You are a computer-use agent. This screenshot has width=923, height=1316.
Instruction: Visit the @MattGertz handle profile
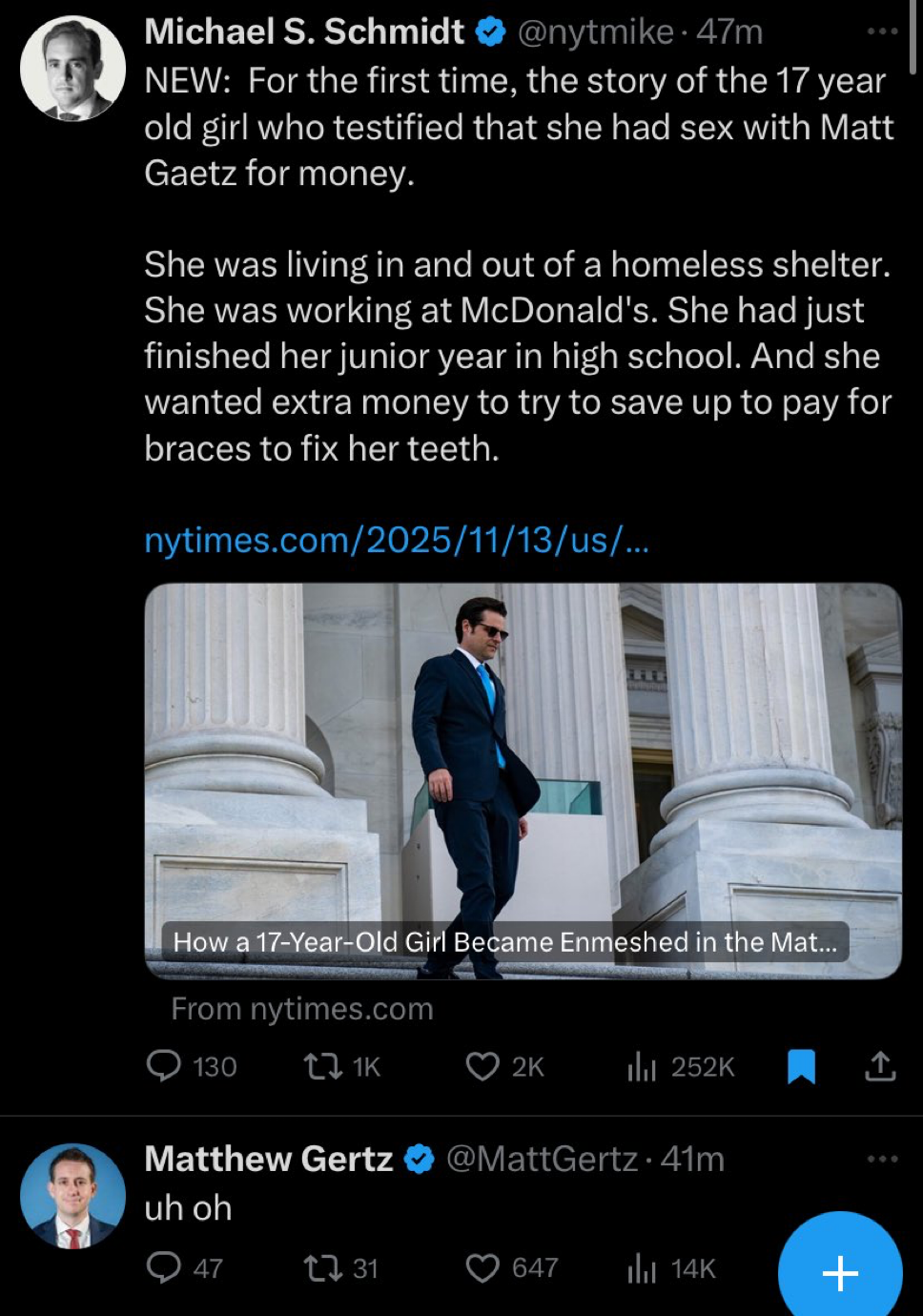[542, 1159]
